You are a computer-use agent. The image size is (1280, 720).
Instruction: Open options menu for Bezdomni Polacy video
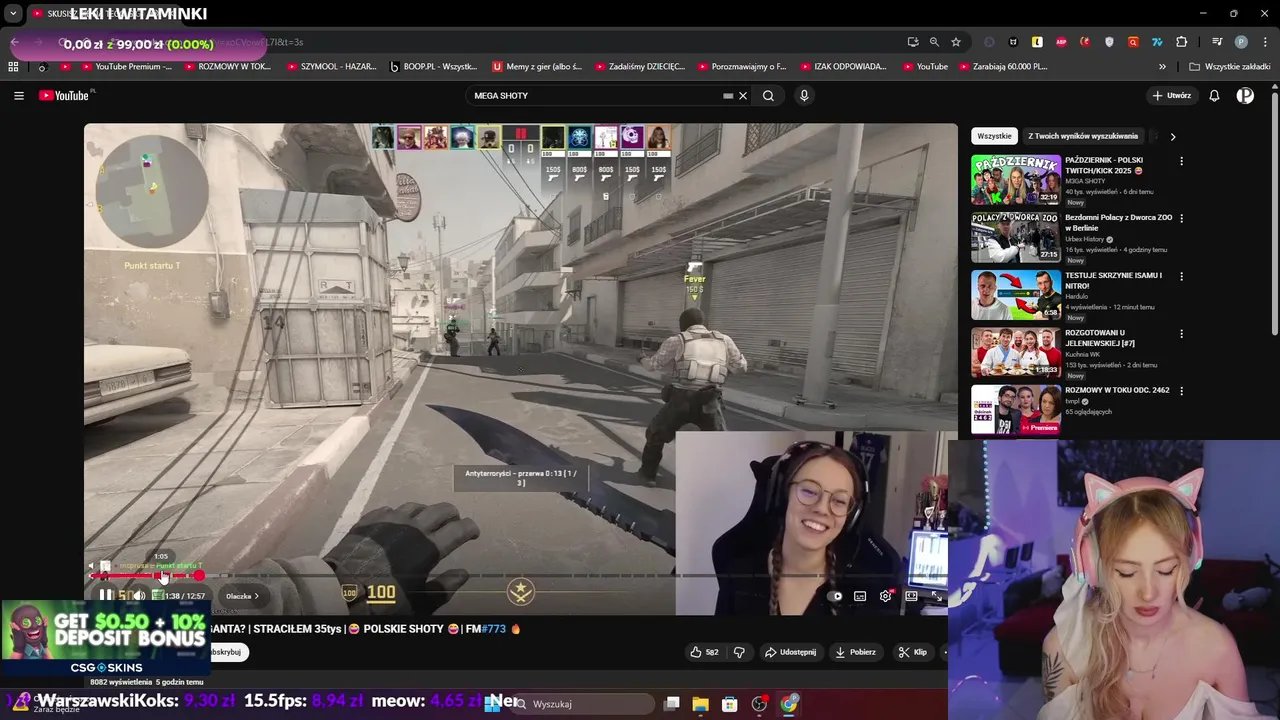point(1181,218)
